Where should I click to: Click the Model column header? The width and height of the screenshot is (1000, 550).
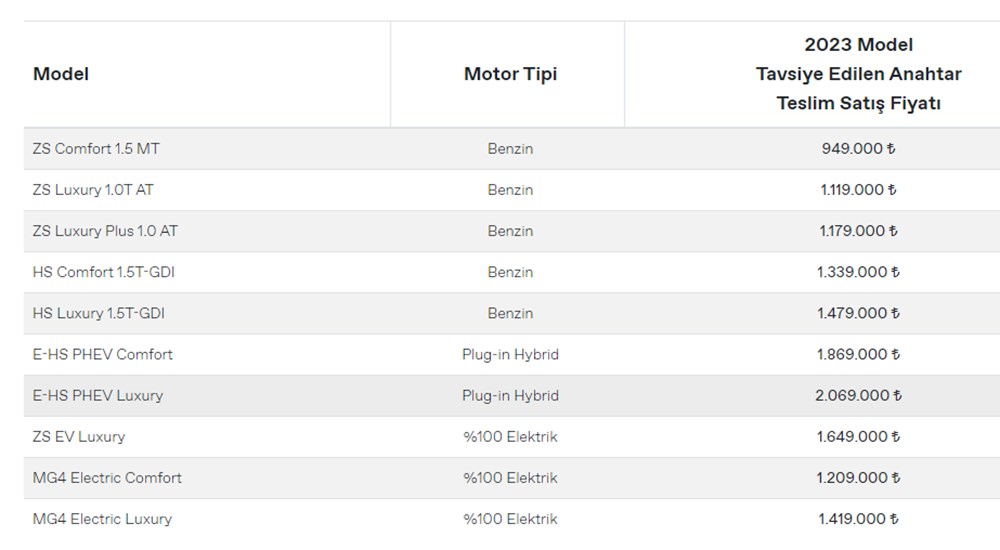(x=61, y=74)
